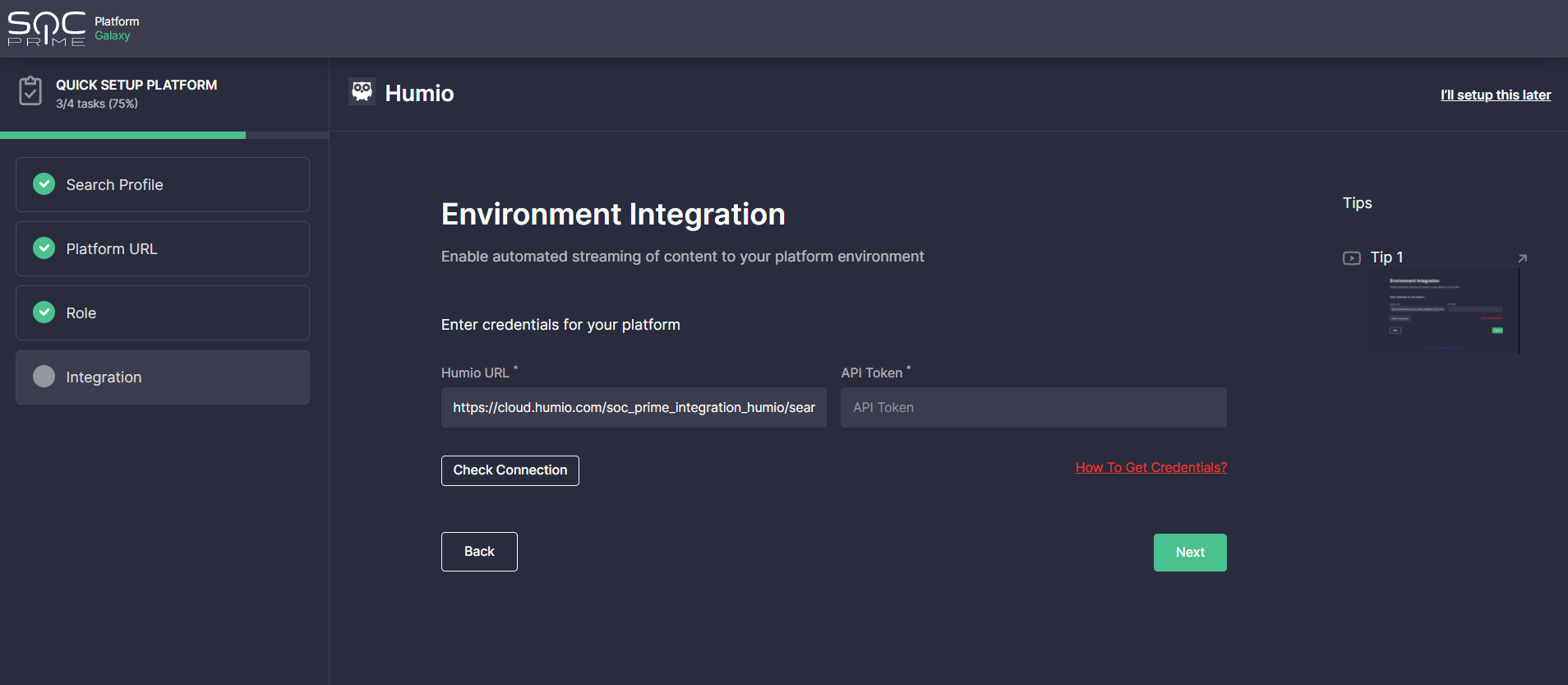Click the Quick Setup clipboard icon

pos(30,91)
